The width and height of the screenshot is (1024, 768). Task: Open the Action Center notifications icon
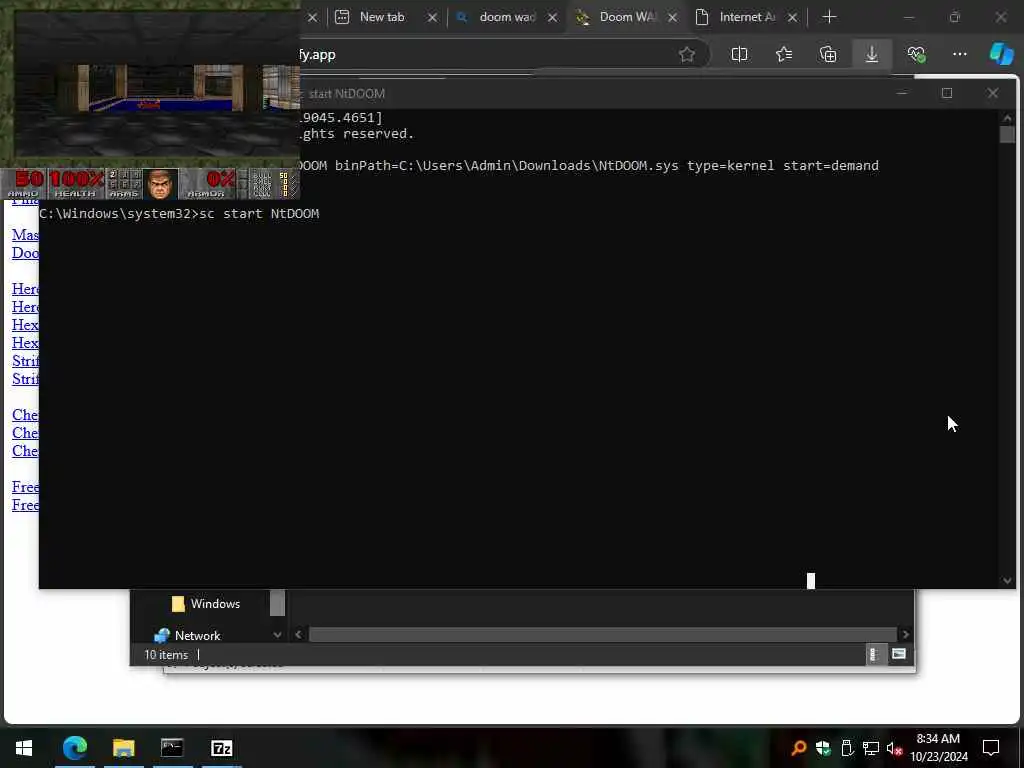pyautogui.click(x=991, y=748)
